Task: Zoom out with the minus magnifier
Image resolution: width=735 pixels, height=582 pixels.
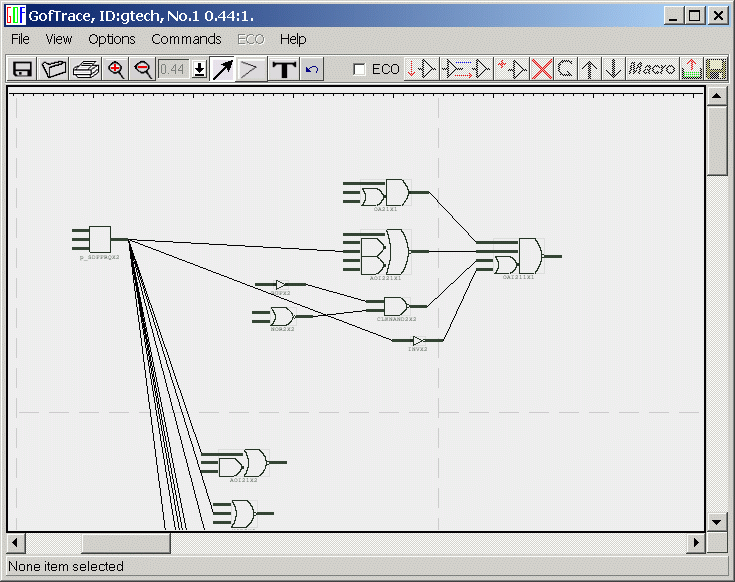Action: tap(142, 69)
